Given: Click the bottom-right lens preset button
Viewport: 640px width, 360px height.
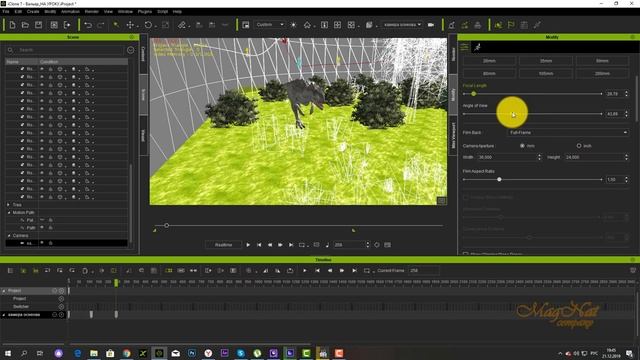Looking at the screenshot, I should (x=602, y=73).
